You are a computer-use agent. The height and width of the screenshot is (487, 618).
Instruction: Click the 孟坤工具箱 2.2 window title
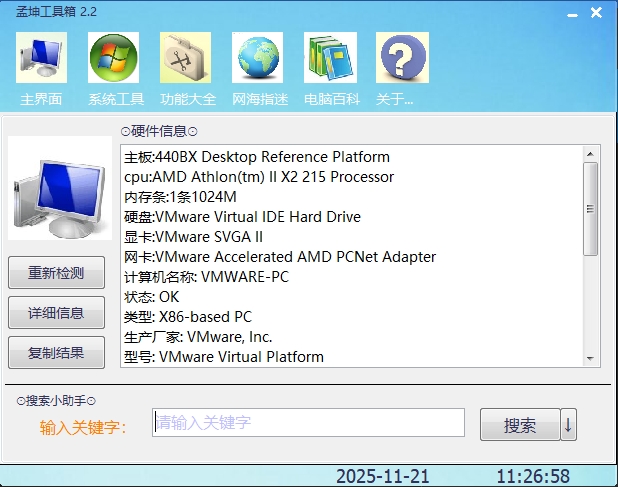pos(56,11)
